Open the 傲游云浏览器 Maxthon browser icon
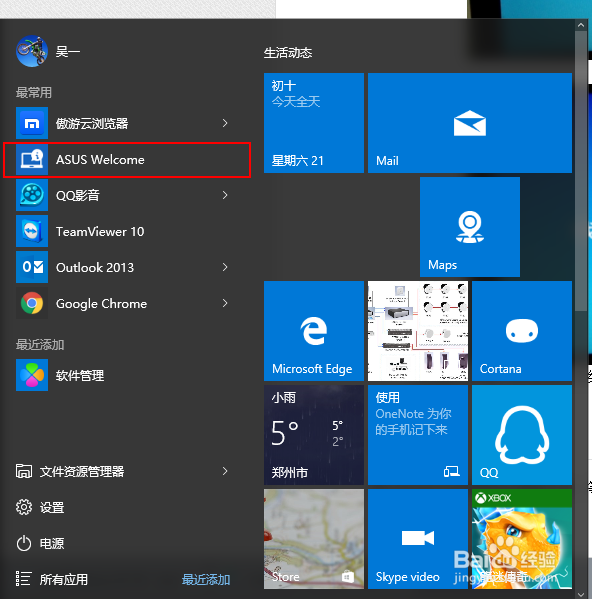The height and width of the screenshot is (599, 592). 32,123
